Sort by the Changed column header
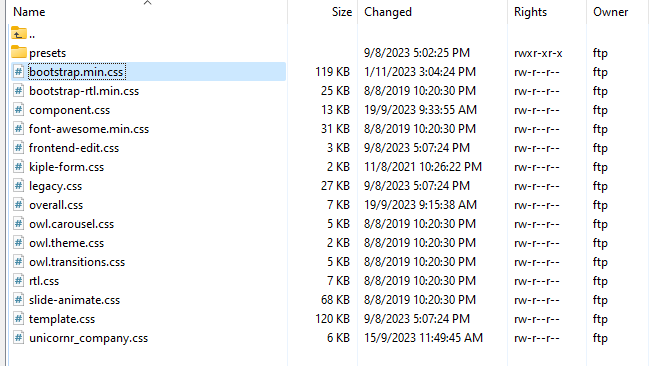Screen dimensions: 659x366 pos(387,12)
